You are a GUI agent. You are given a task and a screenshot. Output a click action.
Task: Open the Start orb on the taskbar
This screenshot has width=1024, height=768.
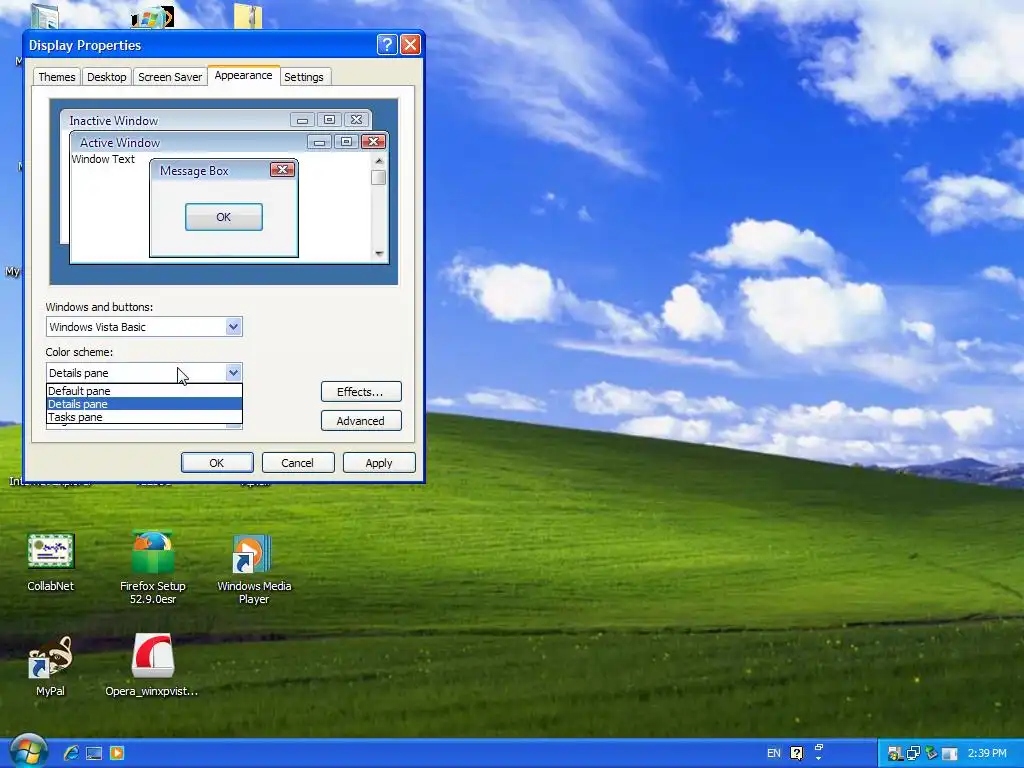[27, 751]
